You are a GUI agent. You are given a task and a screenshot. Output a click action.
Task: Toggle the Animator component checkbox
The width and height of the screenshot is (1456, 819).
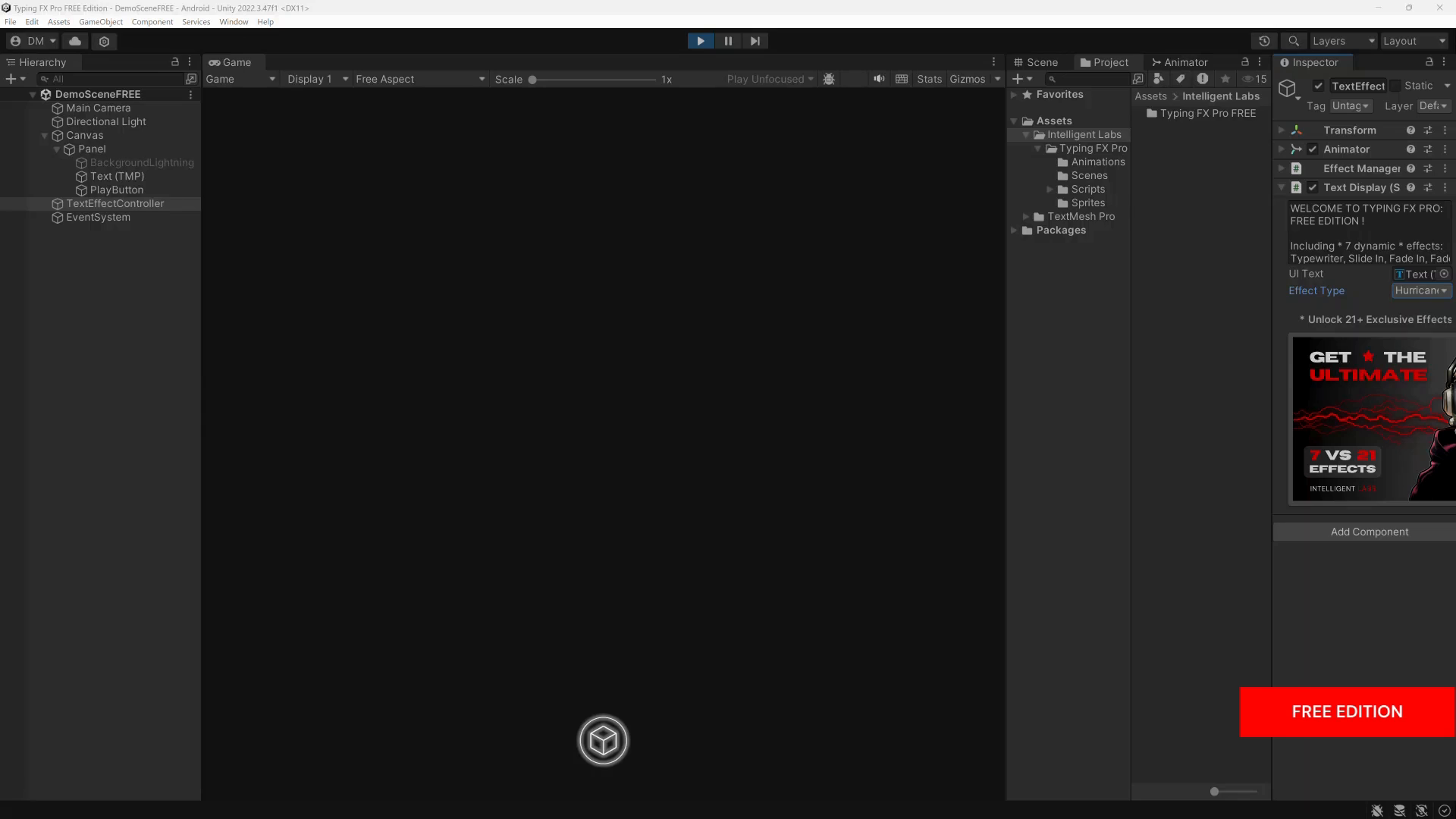tap(1312, 149)
